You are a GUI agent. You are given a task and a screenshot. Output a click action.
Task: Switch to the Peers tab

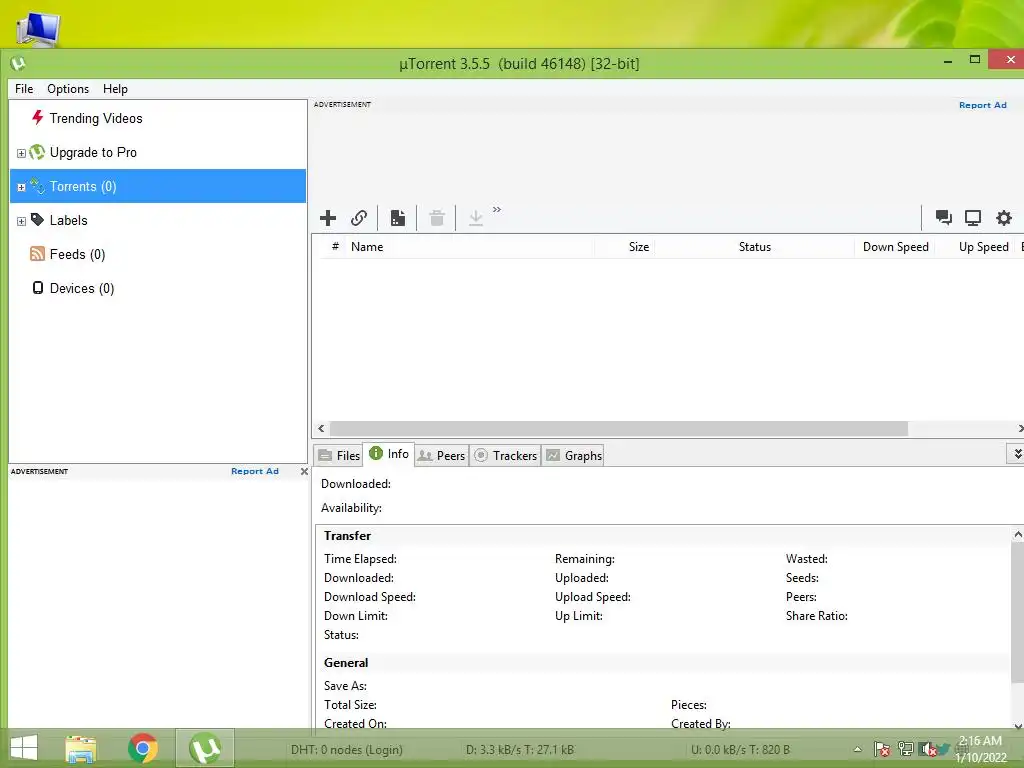coord(441,456)
